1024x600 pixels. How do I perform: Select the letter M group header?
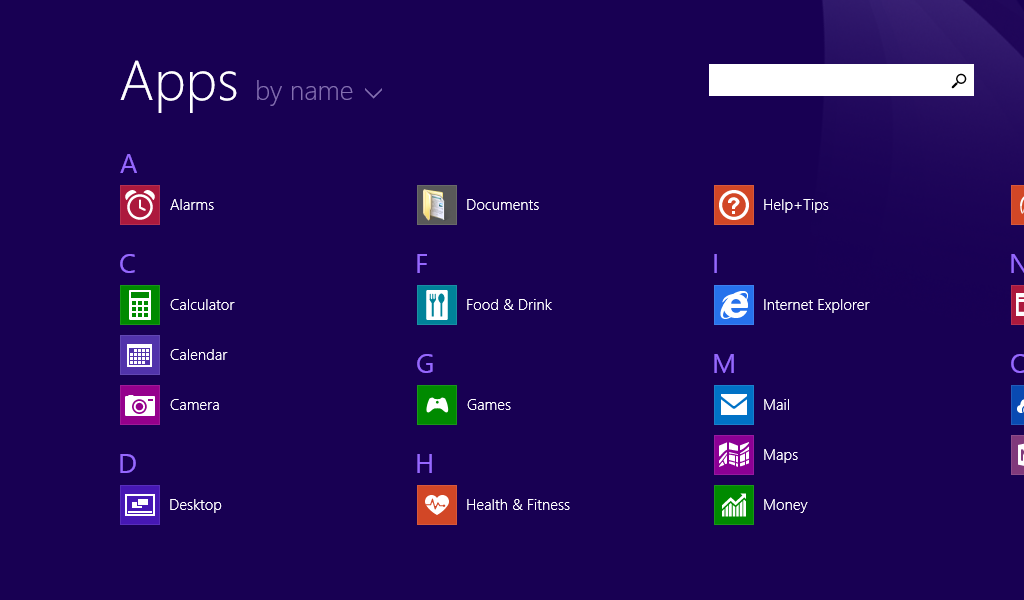tap(724, 364)
